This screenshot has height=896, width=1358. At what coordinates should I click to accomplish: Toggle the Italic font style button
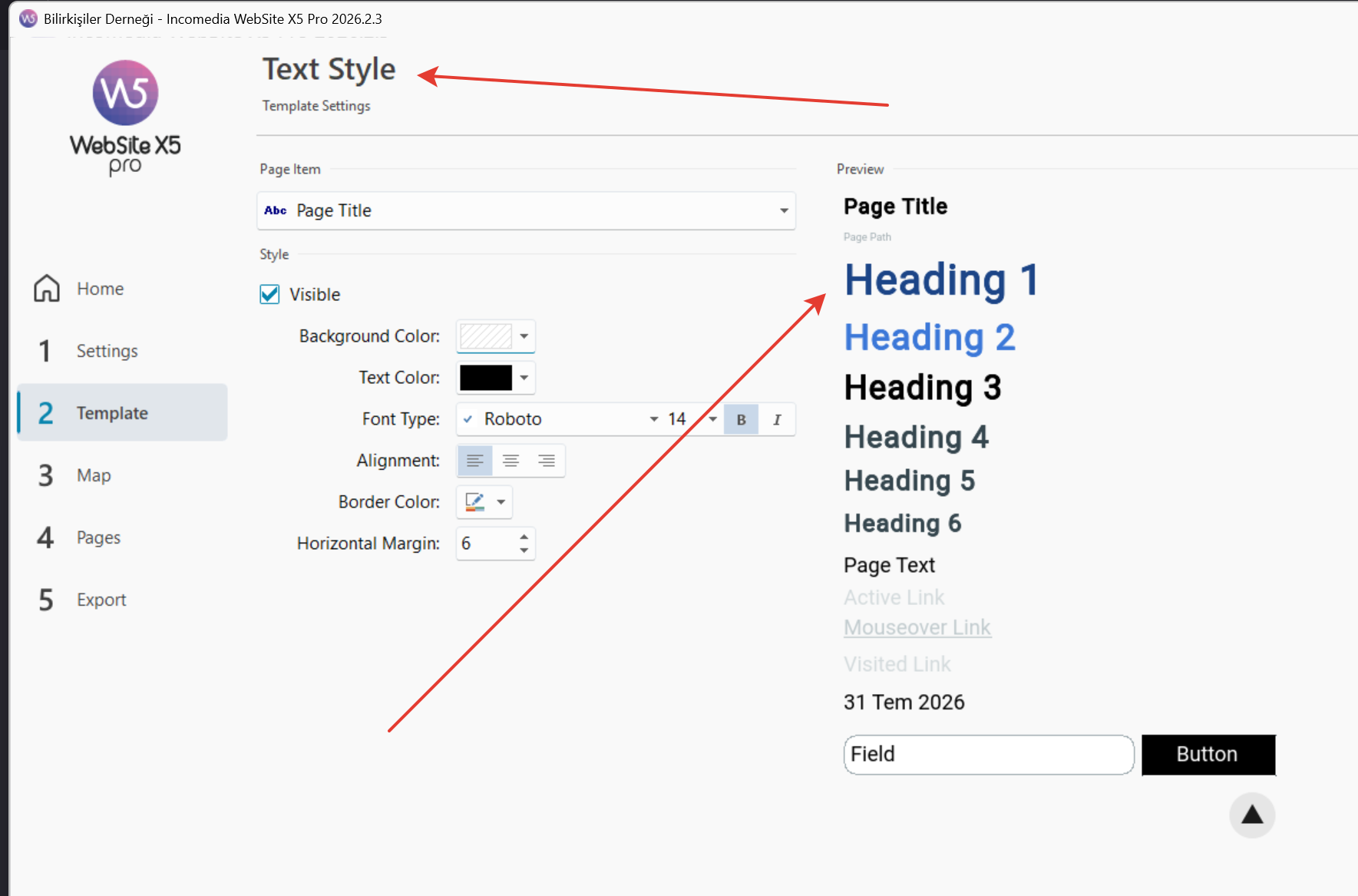pyautogui.click(x=777, y=419)
